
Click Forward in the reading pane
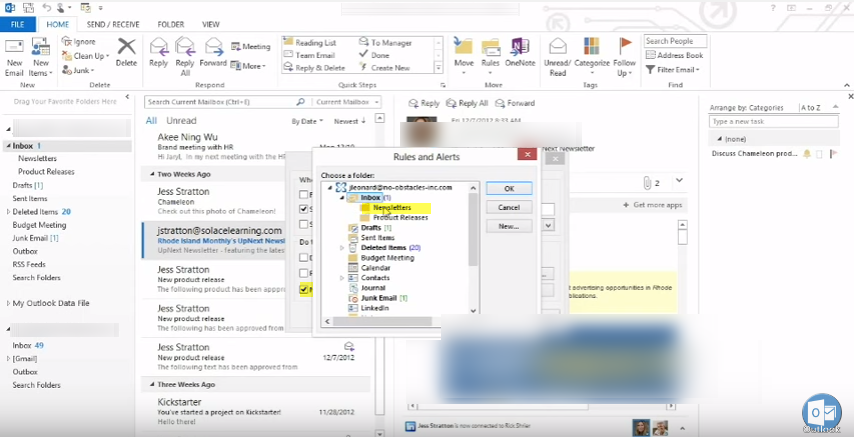coord(515,103)
